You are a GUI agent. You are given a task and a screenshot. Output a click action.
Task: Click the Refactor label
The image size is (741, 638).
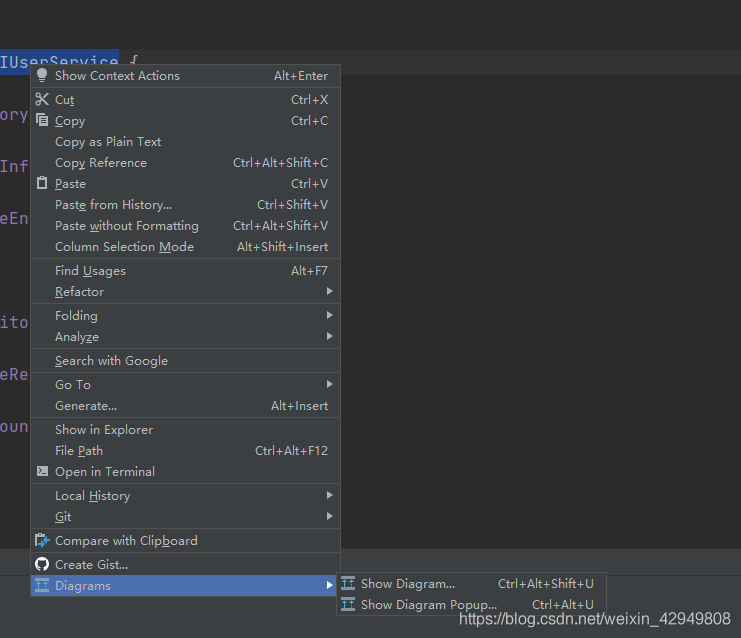point(79,292)
